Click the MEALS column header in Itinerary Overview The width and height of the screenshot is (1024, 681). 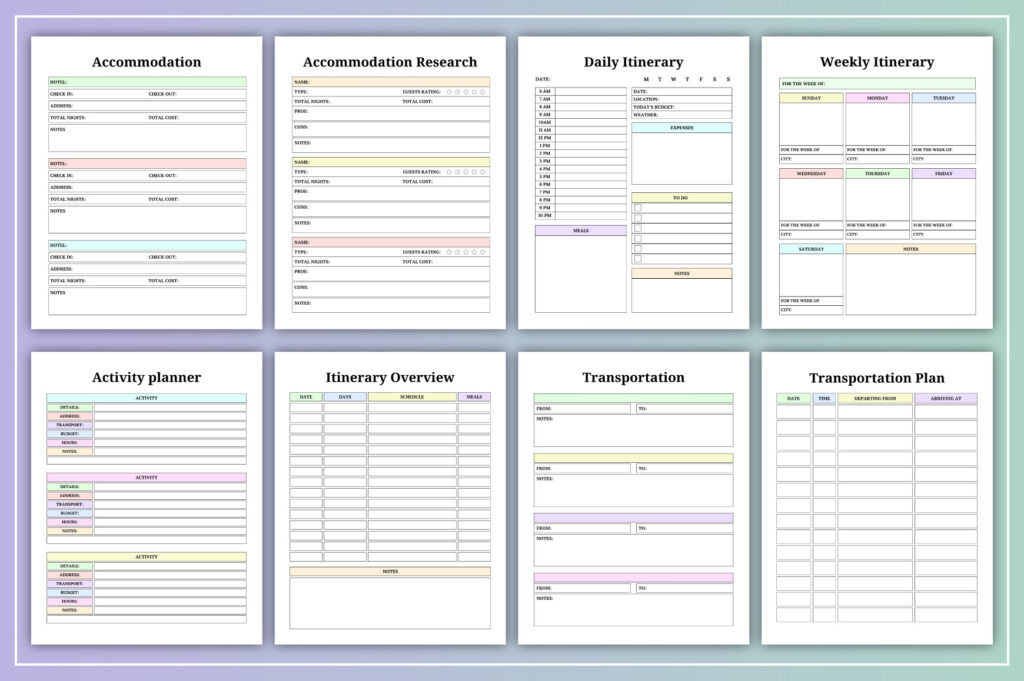point(474,397)
